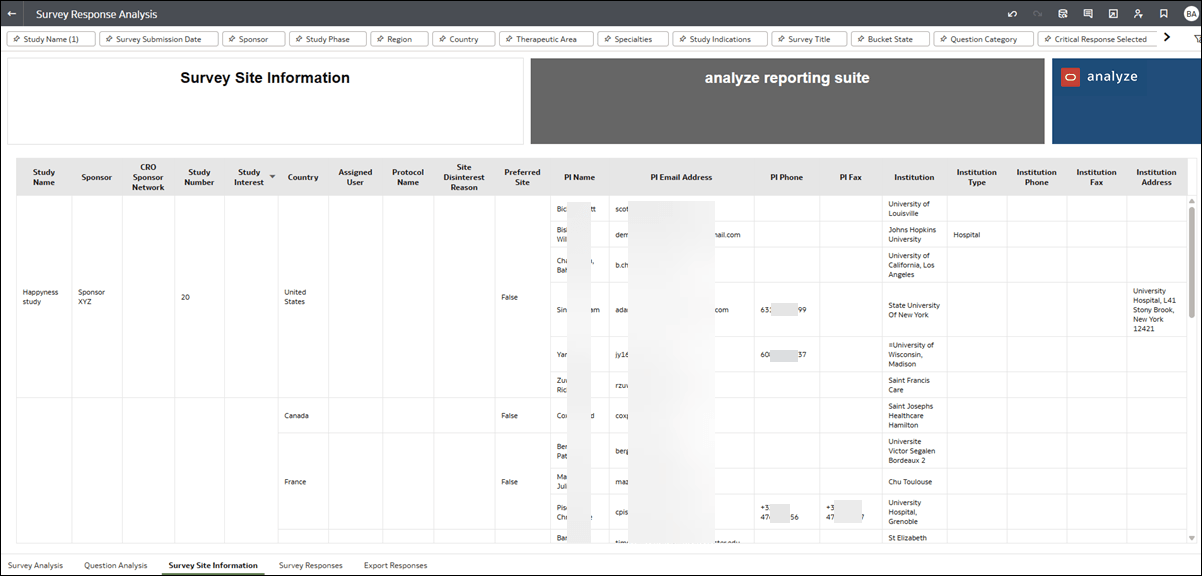
Task: Click the bookmark icon in the top bar
Action: click(1163, 14)
